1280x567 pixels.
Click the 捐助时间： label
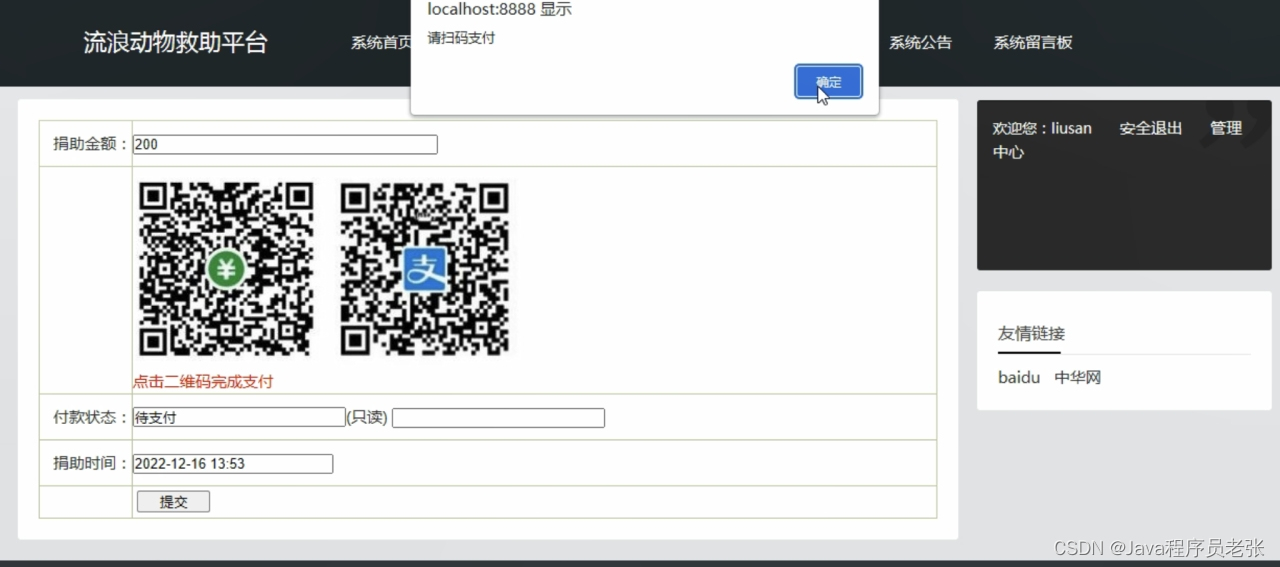pyautogui.click(x=91, y=464)
